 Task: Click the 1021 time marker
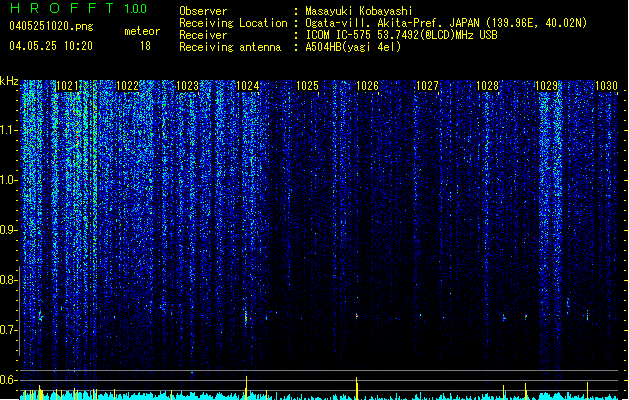pyautogui.click(x=67, y=86)
